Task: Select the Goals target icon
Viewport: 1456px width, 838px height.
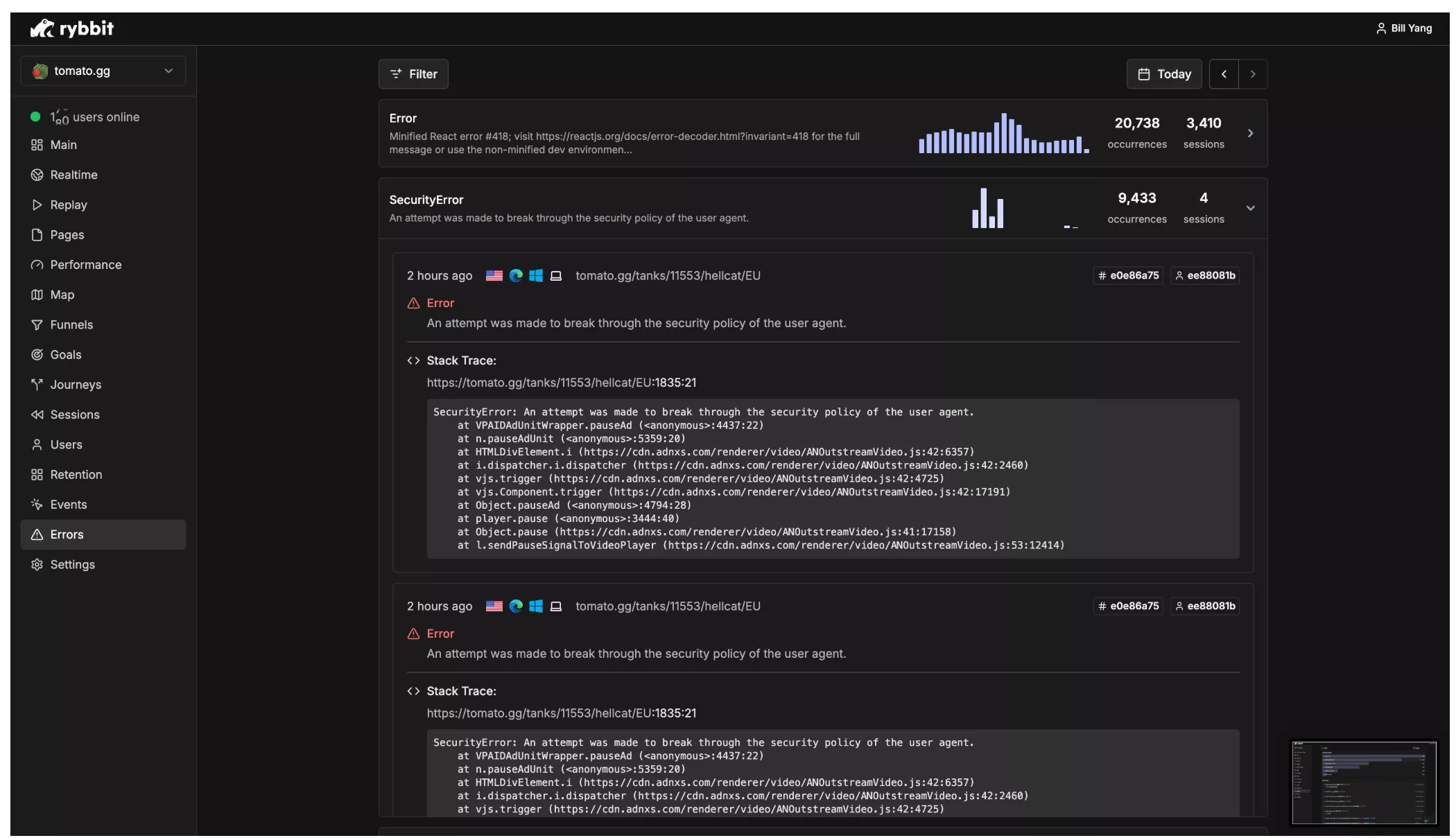Action: [37, 354]
